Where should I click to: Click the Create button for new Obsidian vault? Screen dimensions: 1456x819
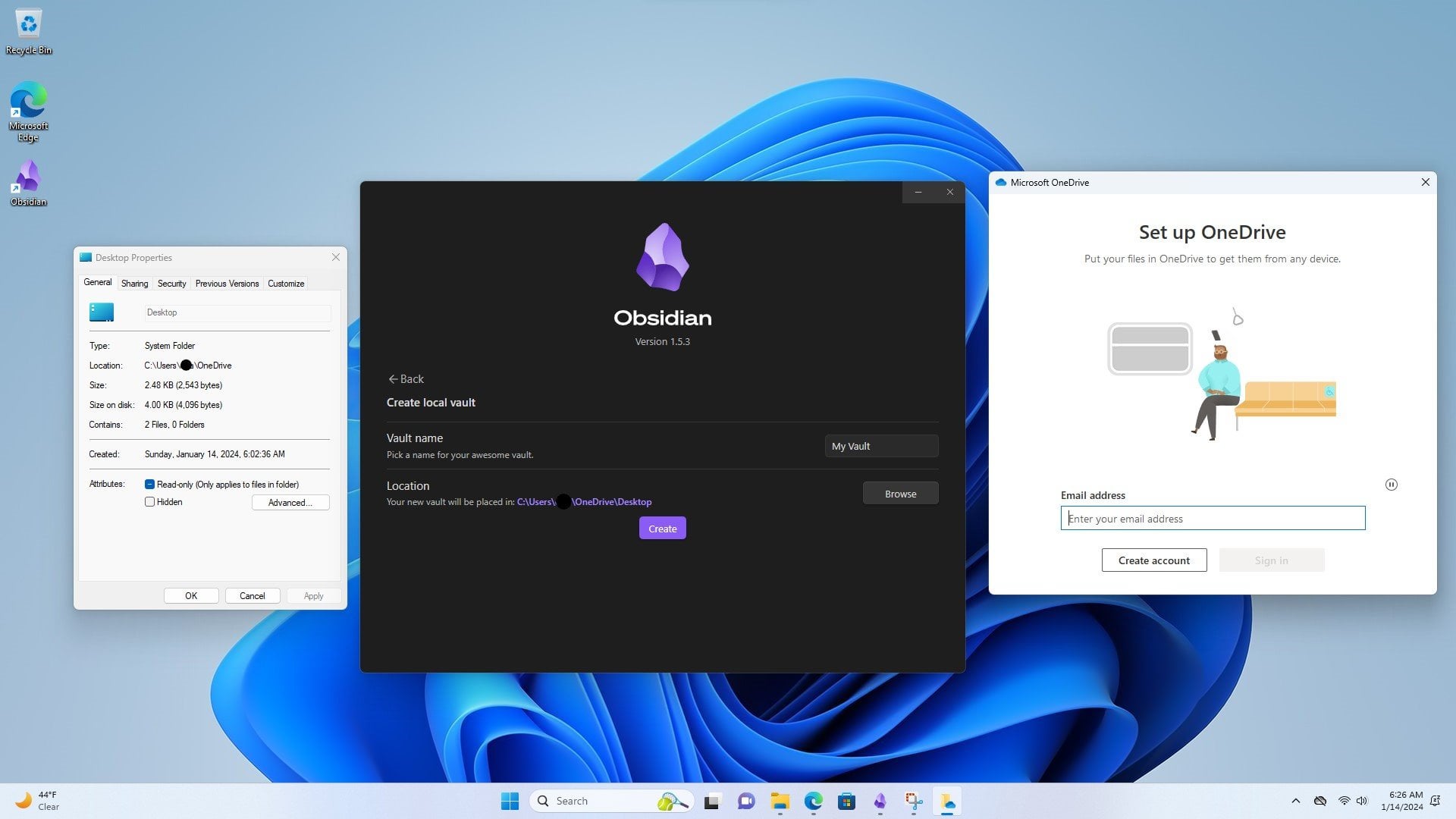click(x=662, y=528)
